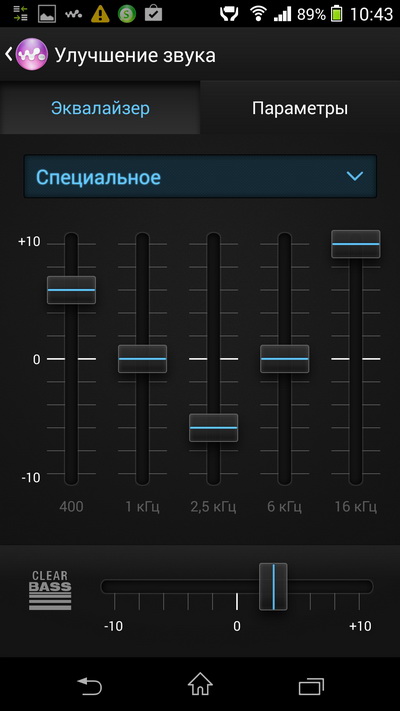Tap the battery indicator in status bar
This screenshot has width=400, height=711.
[x=337, y=14]
